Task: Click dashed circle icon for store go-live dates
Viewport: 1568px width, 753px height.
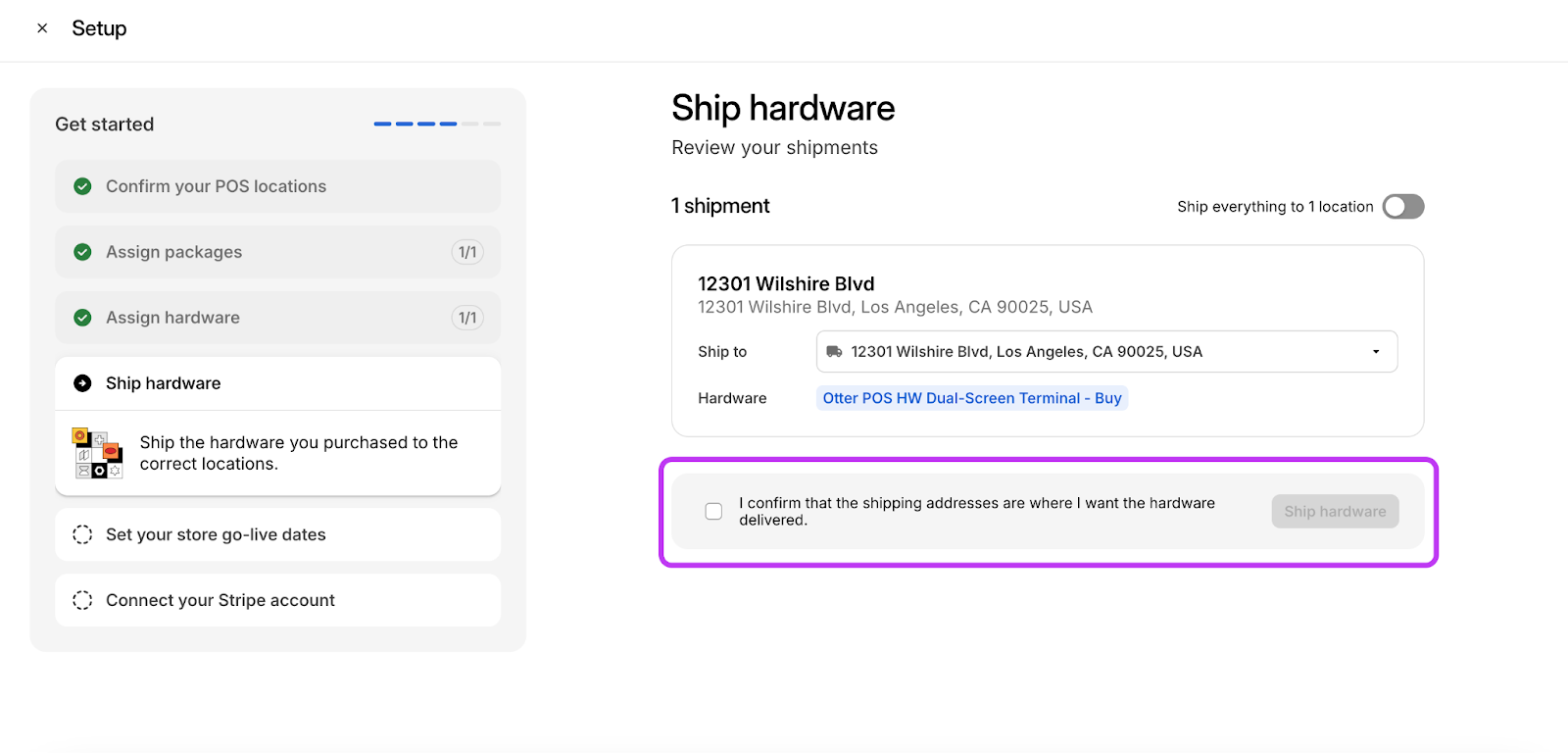Action: pos(83,534)
